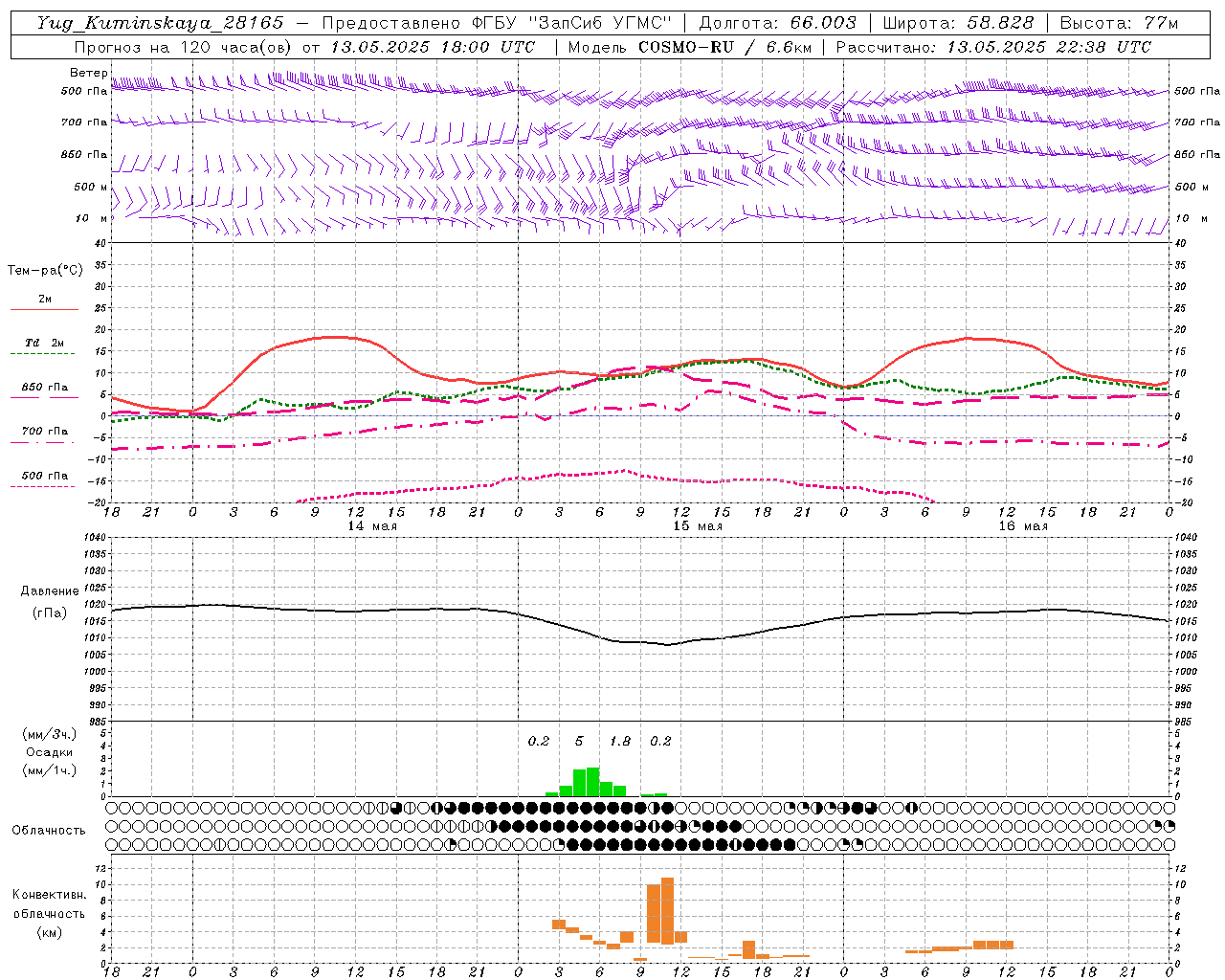Click the forecast text Прогноз на 120 часа(ов)
1225x980 pixels.
pos(185,47)
